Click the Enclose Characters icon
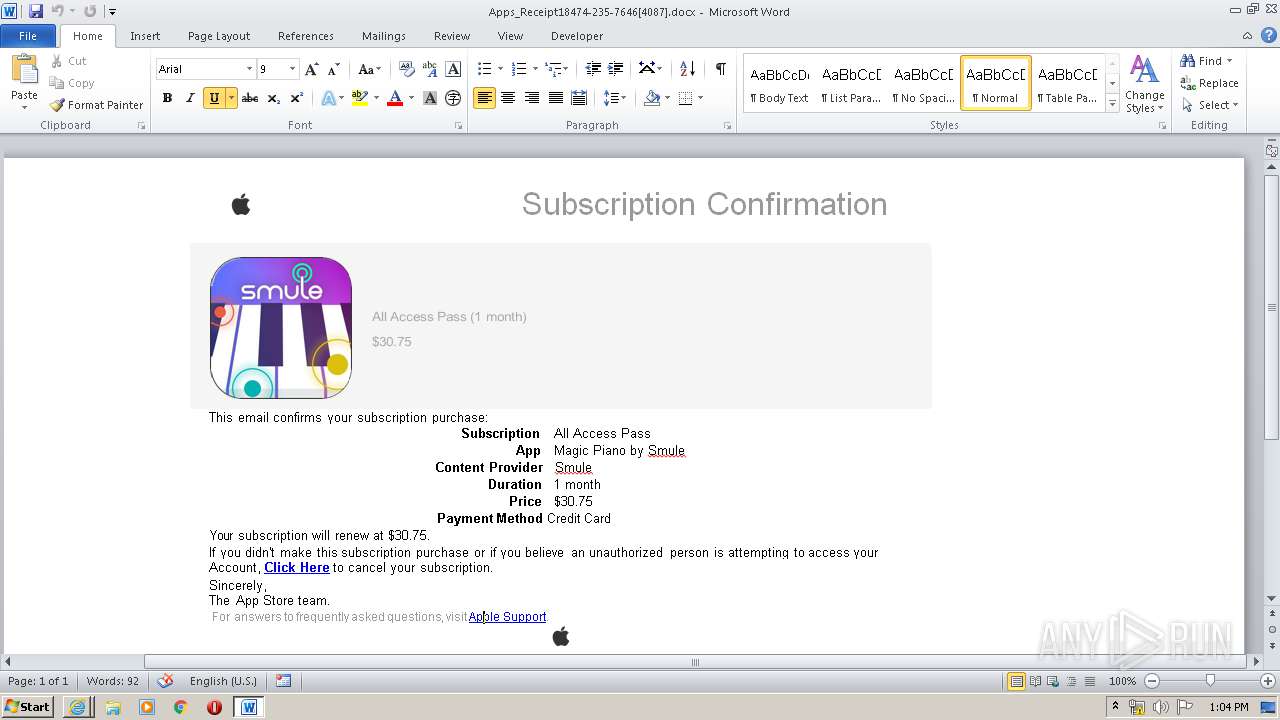This screenshot has width=1280, height=720. [x=453, y=98]
